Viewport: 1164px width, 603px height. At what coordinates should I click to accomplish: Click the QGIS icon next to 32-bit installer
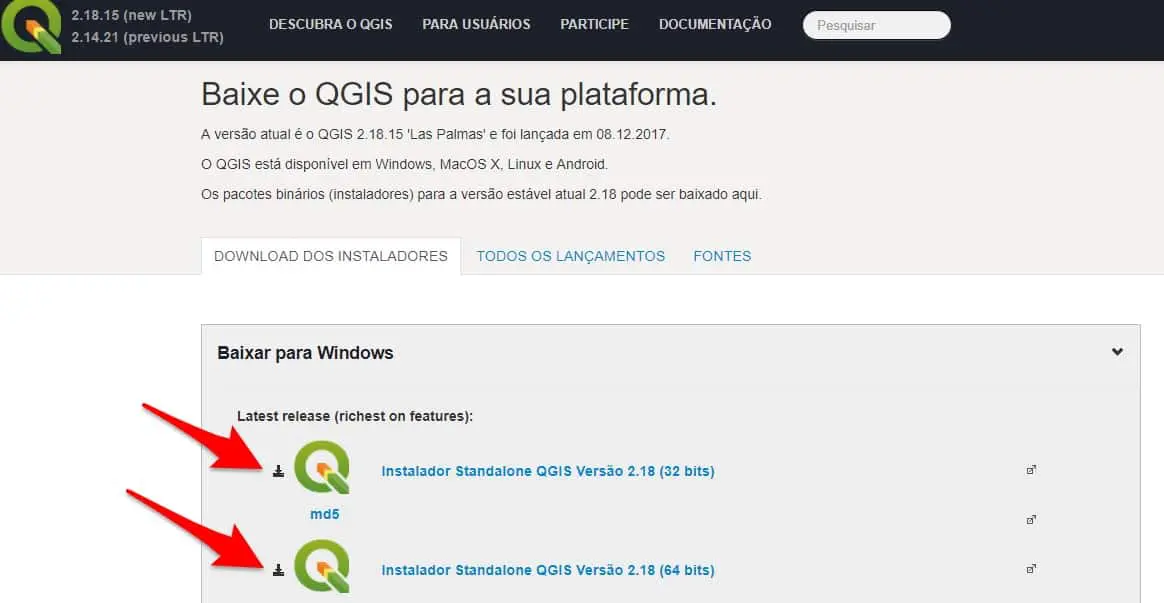pyautogui.click(x=322, y=466)
